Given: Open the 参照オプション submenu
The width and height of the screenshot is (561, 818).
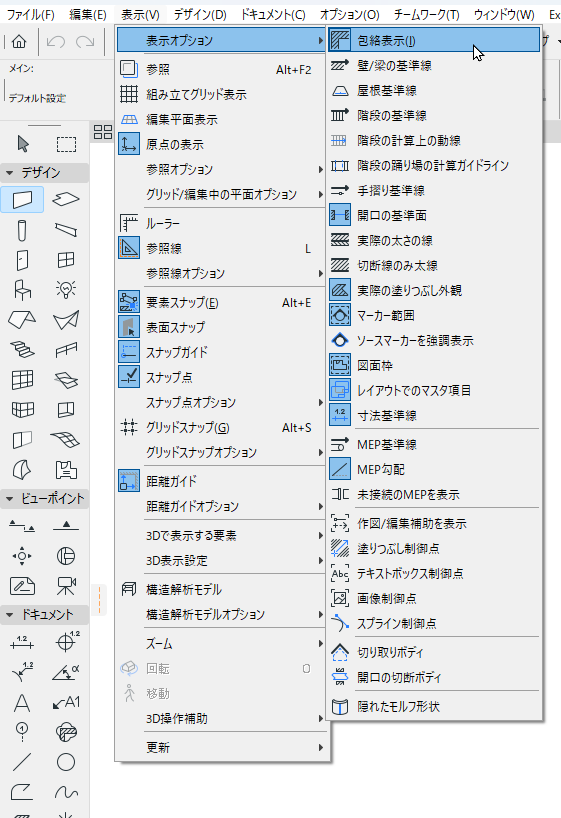Looking at the screenshot, I should (222, 170).
